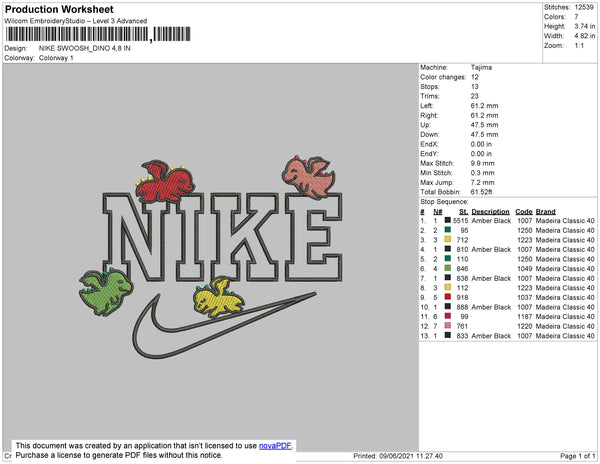This screenshot has height=464, width=600.
Task: Click the 'Description' column header
Action: pos(491,212)
